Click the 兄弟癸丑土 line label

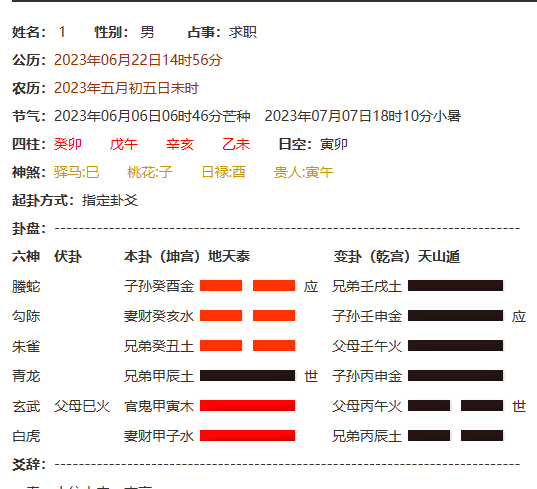(x=159, y=347)
